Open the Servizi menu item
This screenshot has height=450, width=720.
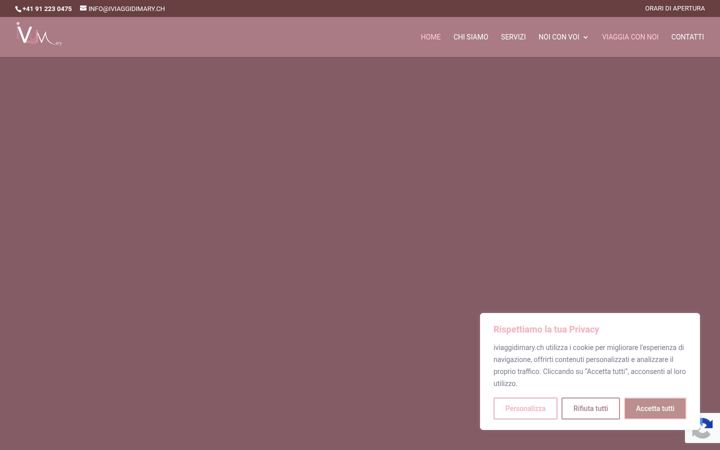pyautogui.click(x=513, y=37)
